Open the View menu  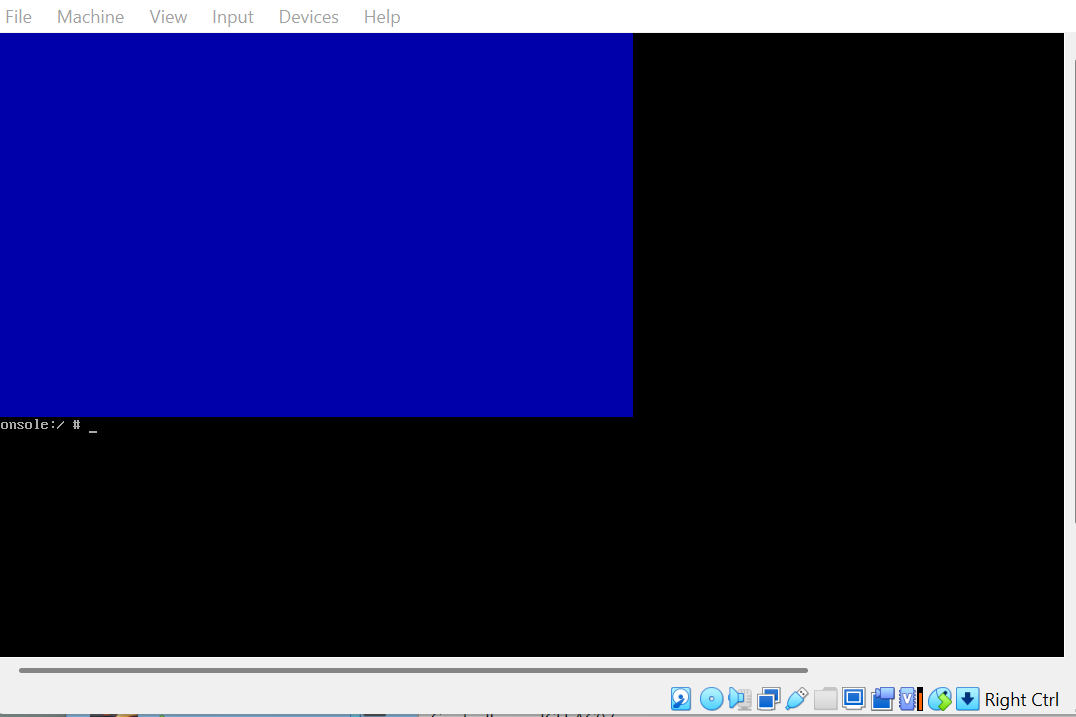coord(168,17)
